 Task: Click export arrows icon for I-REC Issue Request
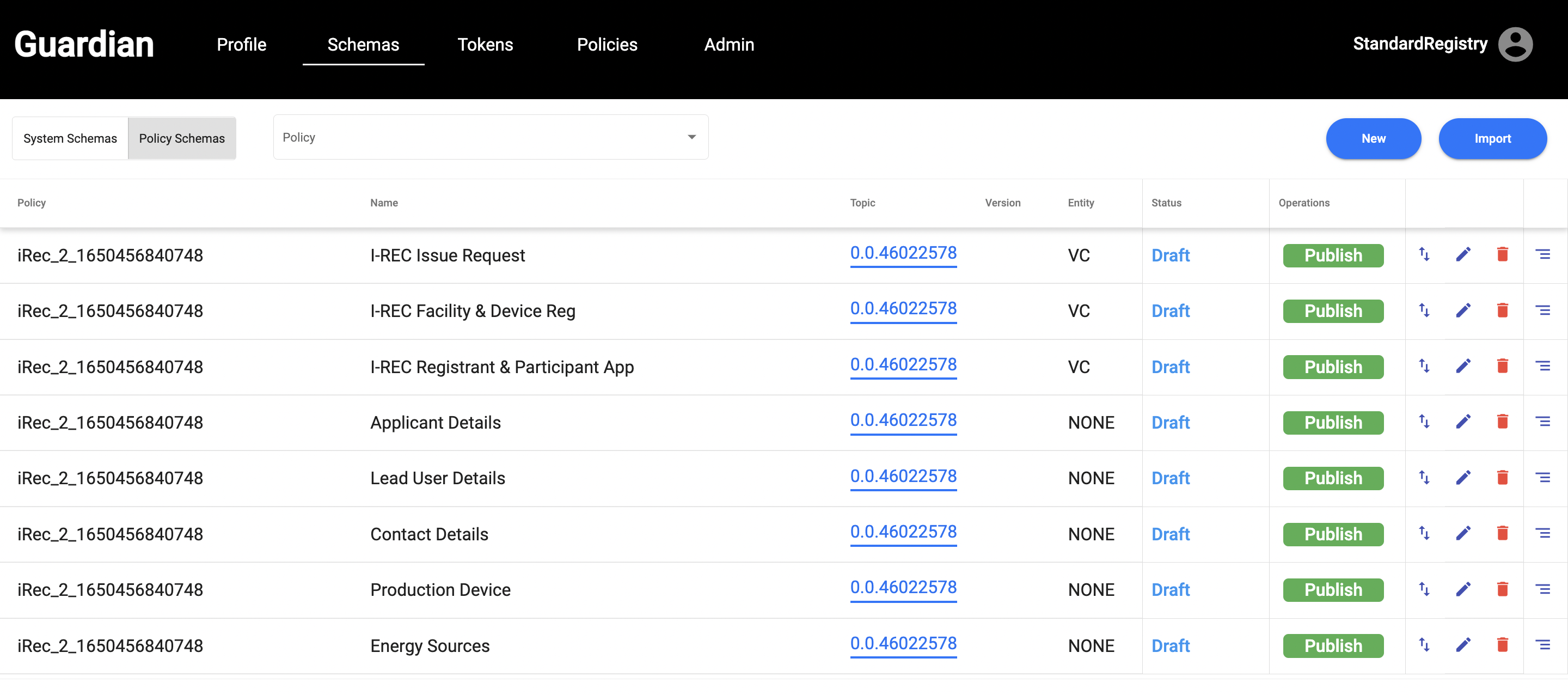tap(1424, 254)
